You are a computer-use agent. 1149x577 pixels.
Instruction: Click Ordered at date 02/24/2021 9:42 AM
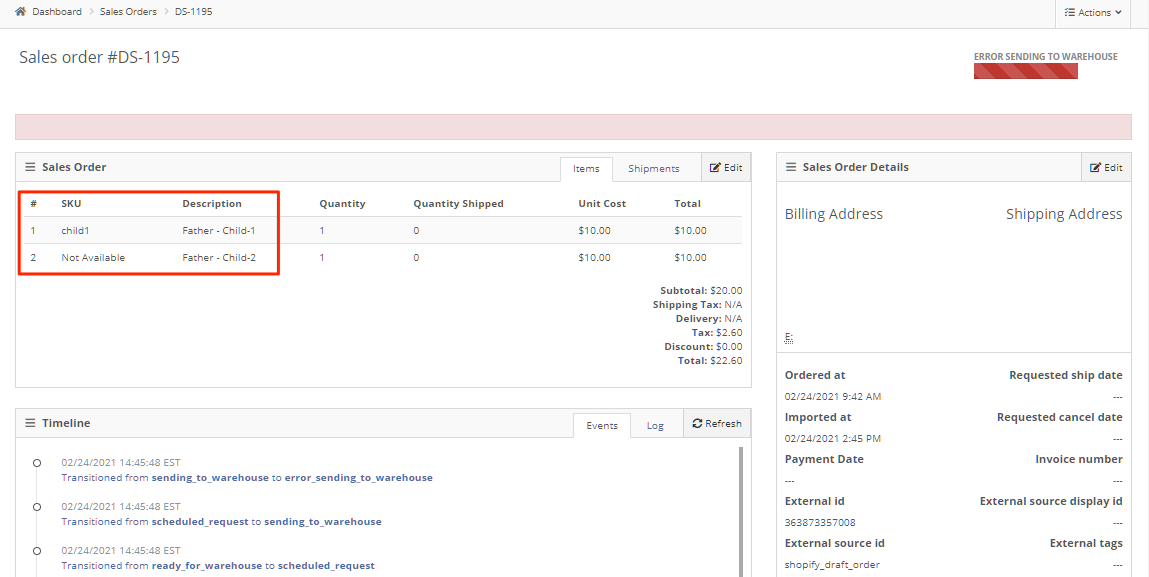click(832, 397)
